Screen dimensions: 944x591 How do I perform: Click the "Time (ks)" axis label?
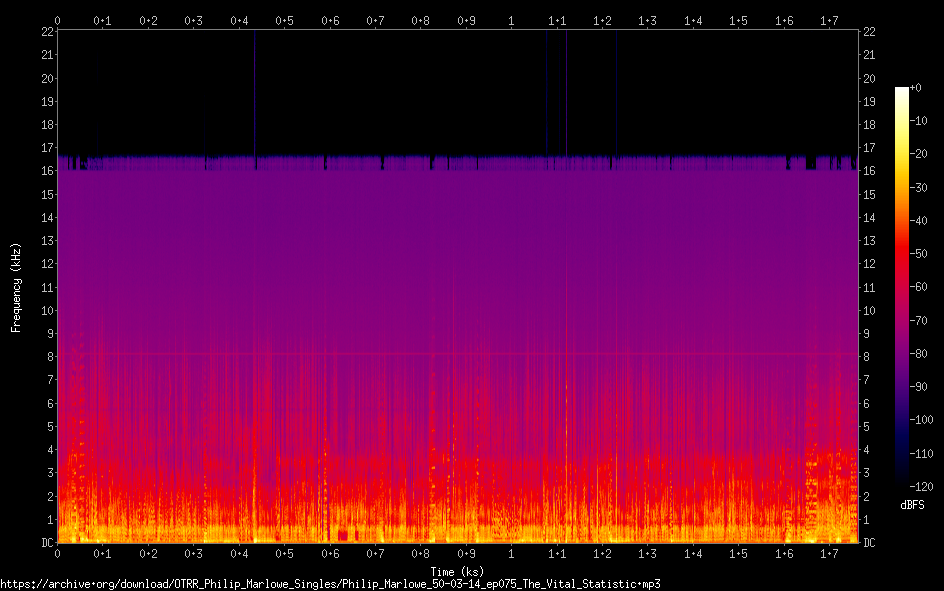click(457, 571)
